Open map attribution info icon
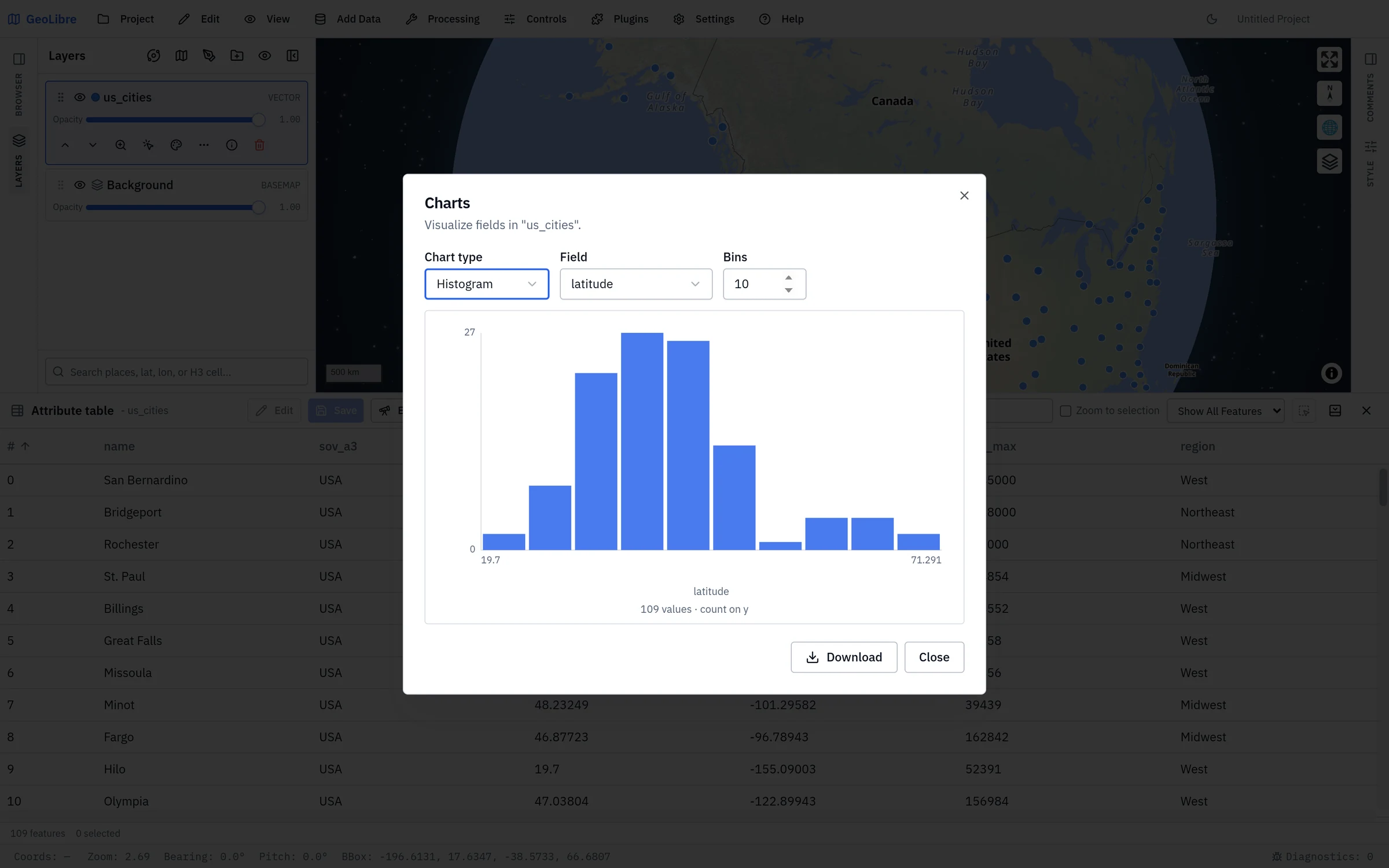 pyautogui.click(x=1331, y=373)
